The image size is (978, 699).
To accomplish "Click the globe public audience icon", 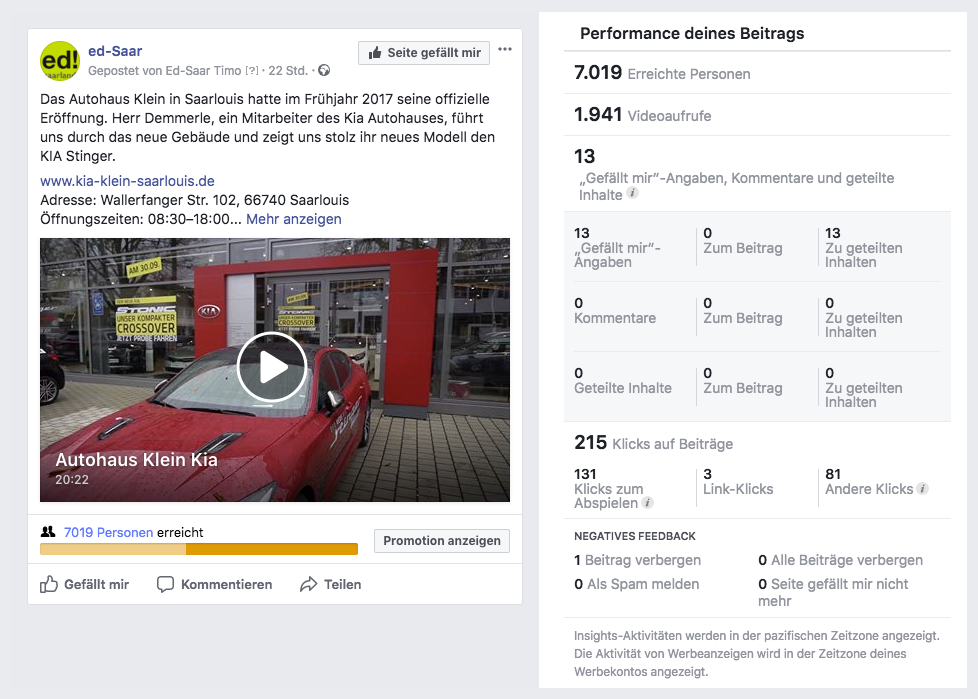I will tap(324, 70).
